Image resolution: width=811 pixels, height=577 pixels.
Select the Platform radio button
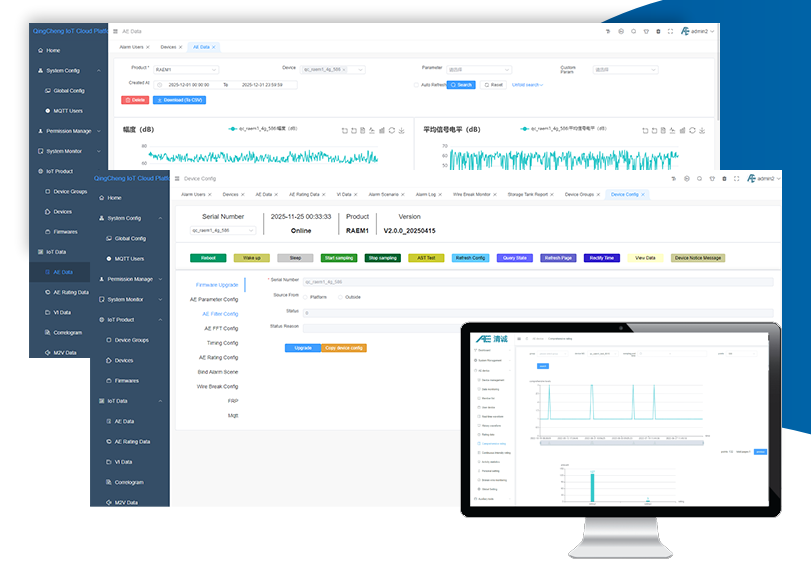click(x=305, y=296)
